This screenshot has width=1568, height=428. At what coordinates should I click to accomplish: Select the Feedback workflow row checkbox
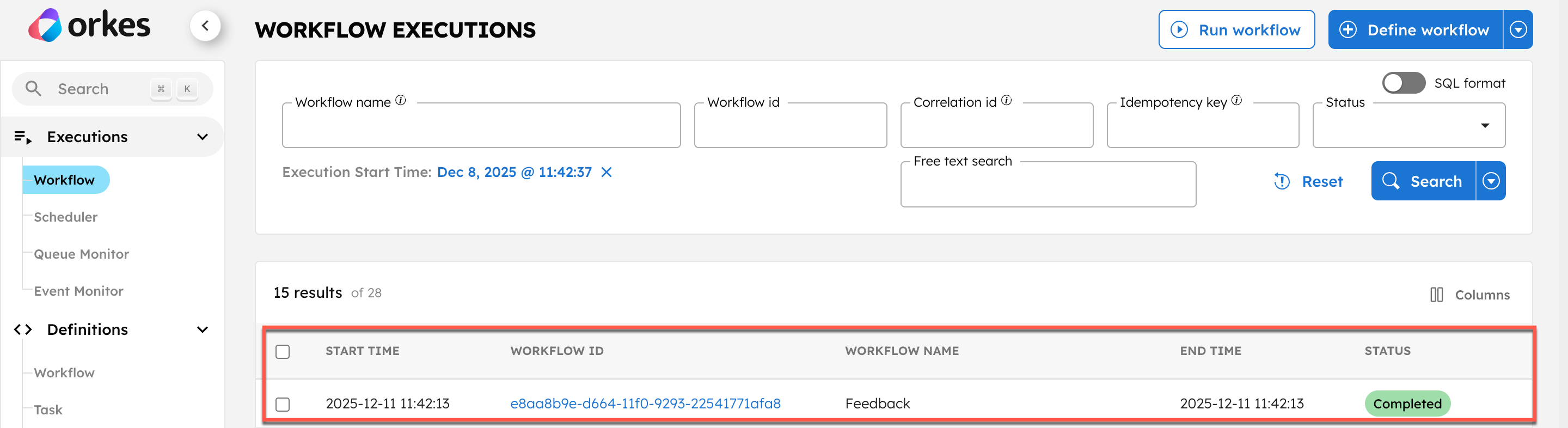click(x=283, y=403)
